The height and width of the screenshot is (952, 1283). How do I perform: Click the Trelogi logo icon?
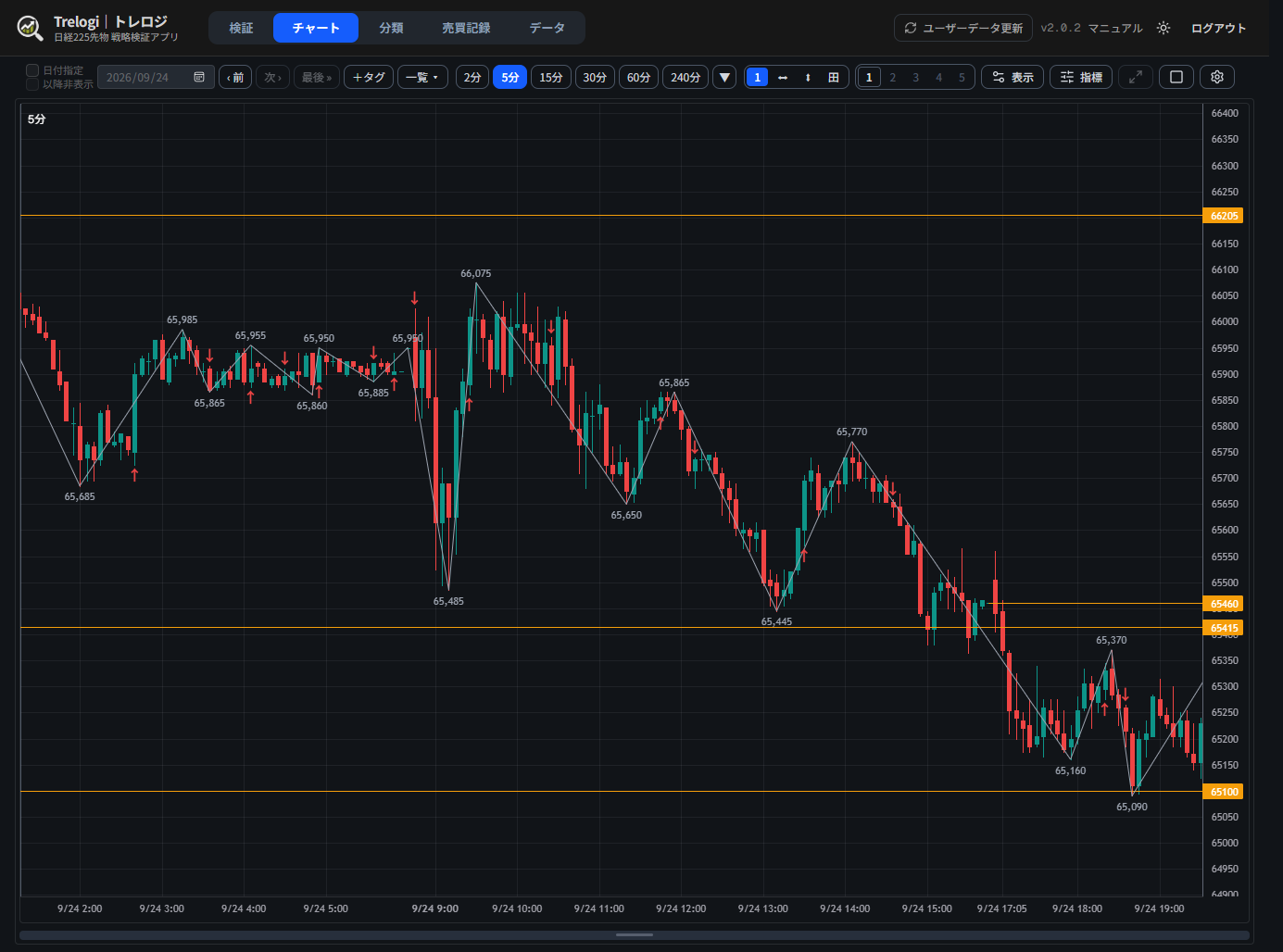(30, 28)
